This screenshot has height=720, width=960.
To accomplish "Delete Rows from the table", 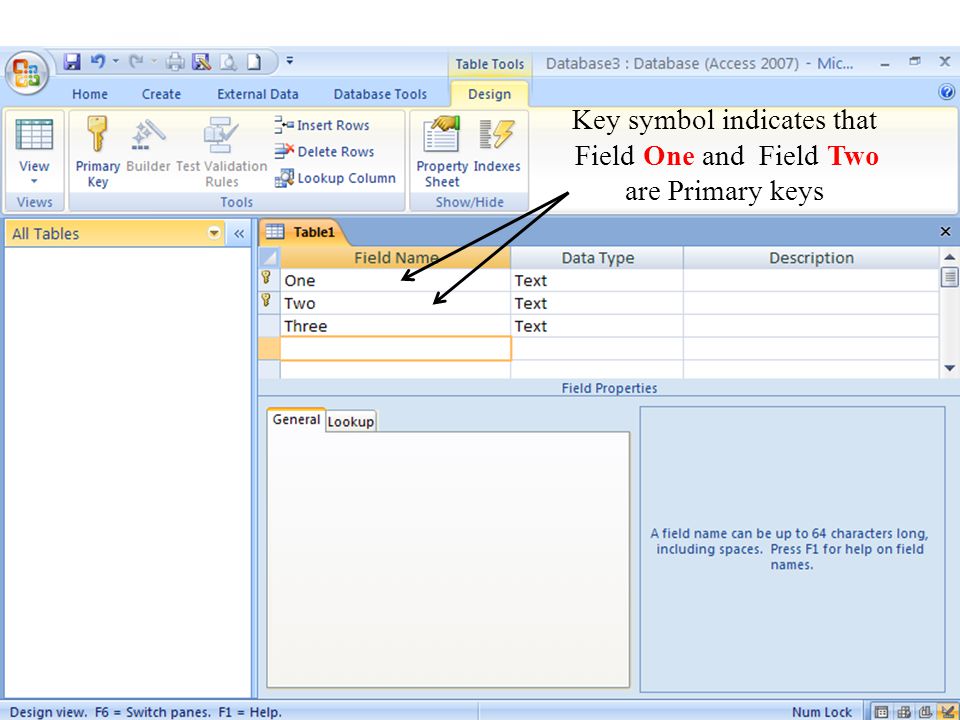I will [324, 152].
